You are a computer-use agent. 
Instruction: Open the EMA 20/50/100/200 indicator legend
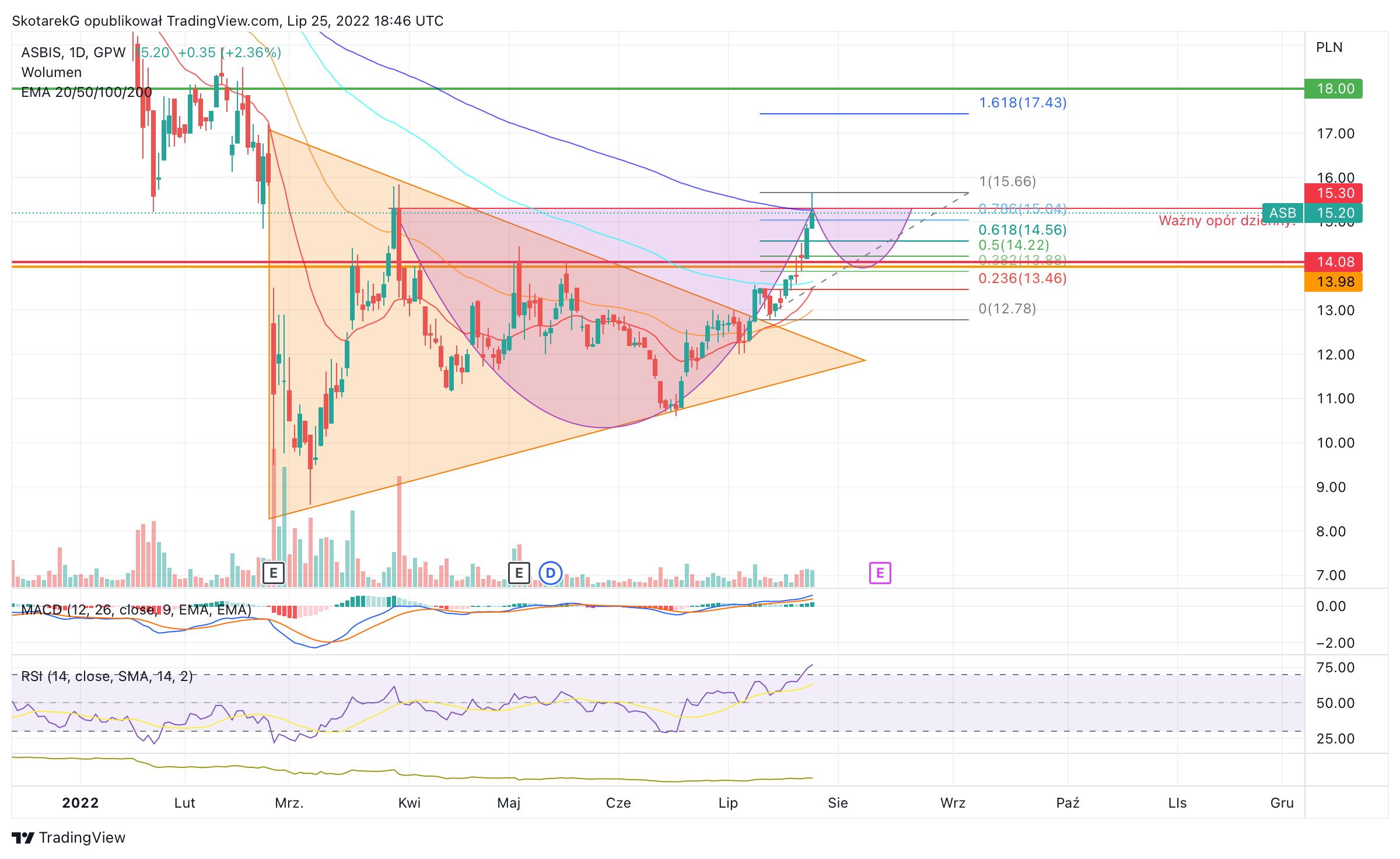click(x=86, y=92)
